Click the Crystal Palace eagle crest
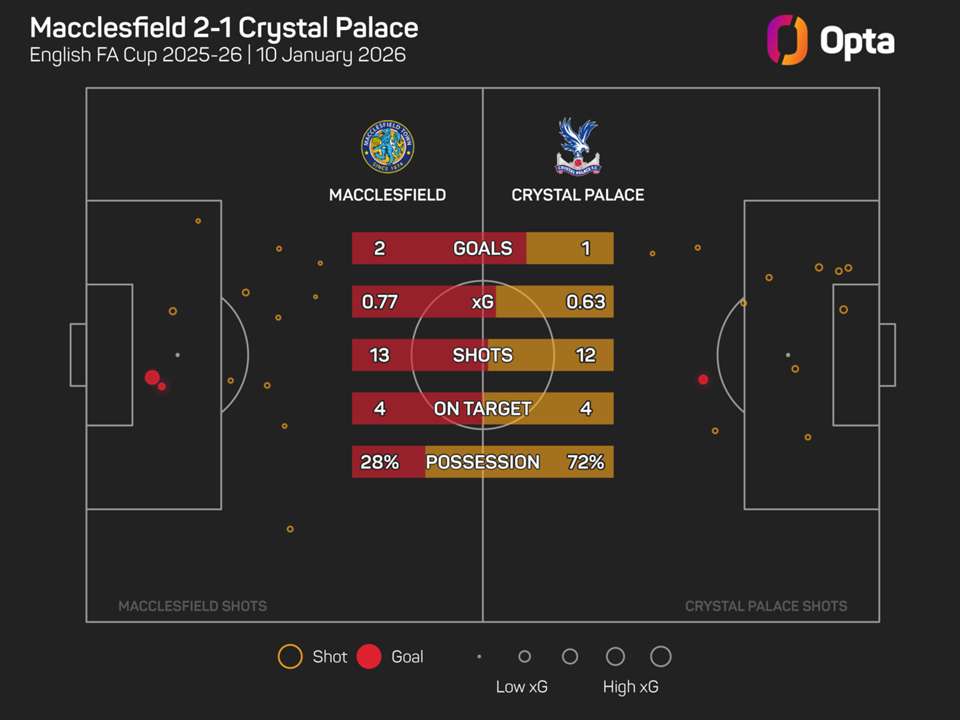Viewport: 960px width, 720px height. click(577, 147)
